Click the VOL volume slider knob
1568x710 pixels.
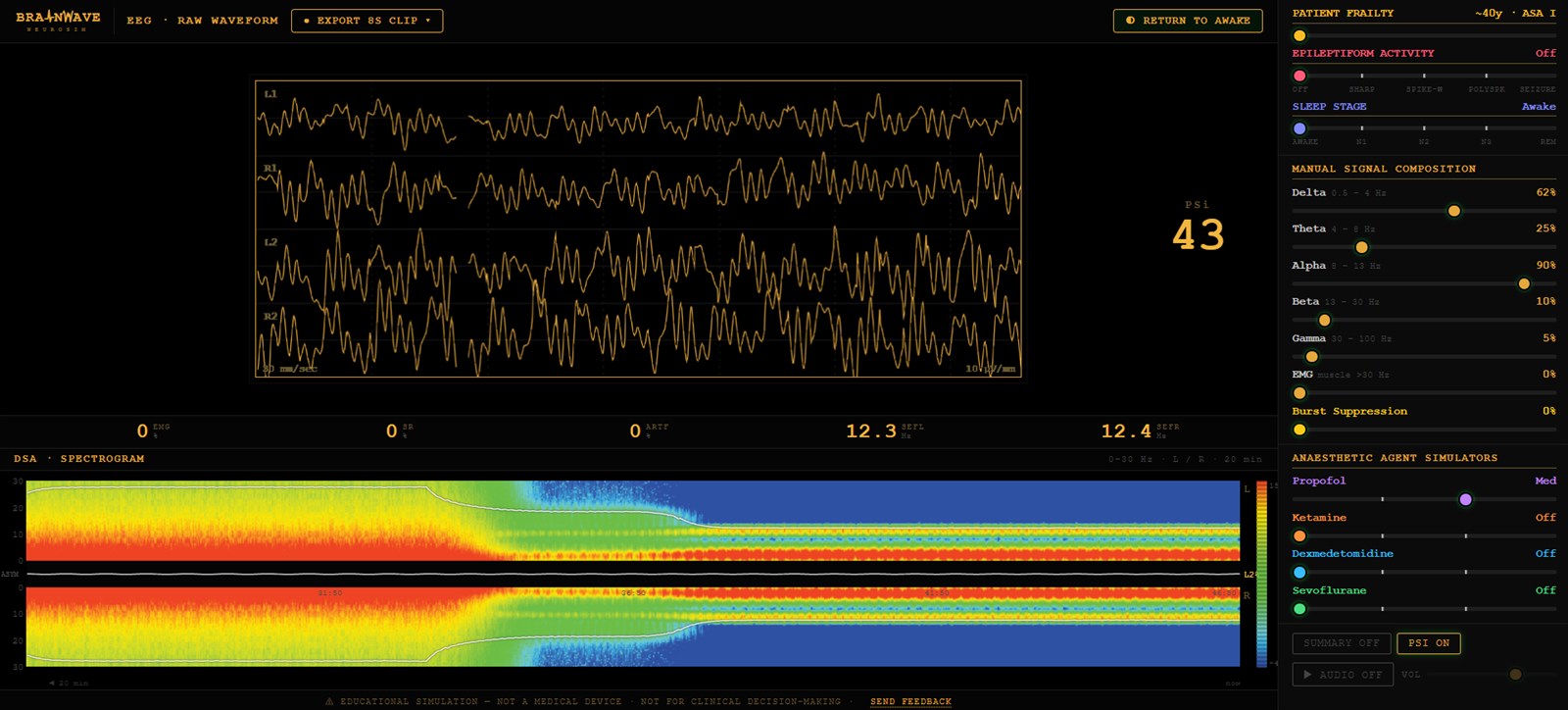point(1515,675)
